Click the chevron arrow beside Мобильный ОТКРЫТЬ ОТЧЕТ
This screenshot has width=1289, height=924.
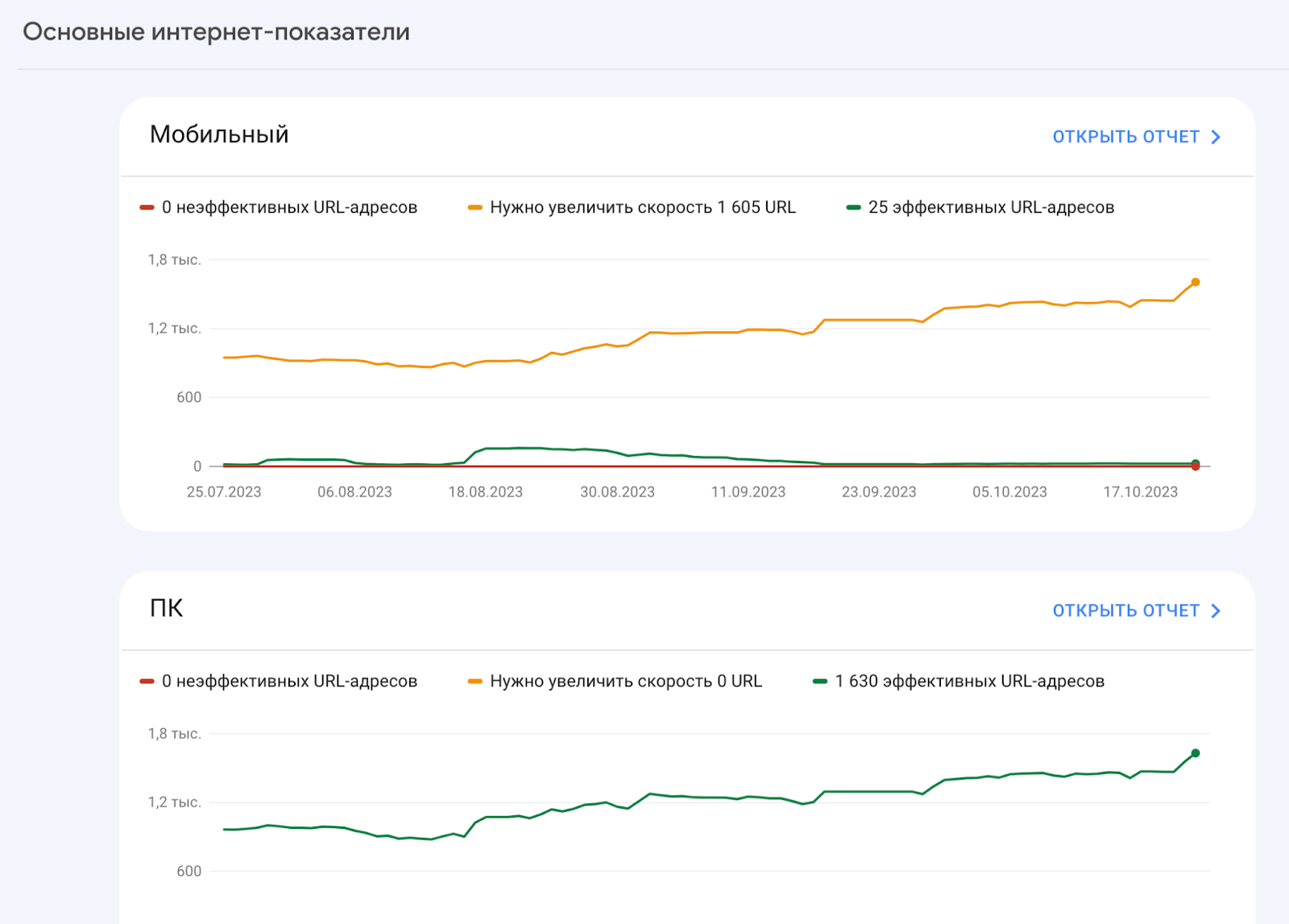(1216, 138)
